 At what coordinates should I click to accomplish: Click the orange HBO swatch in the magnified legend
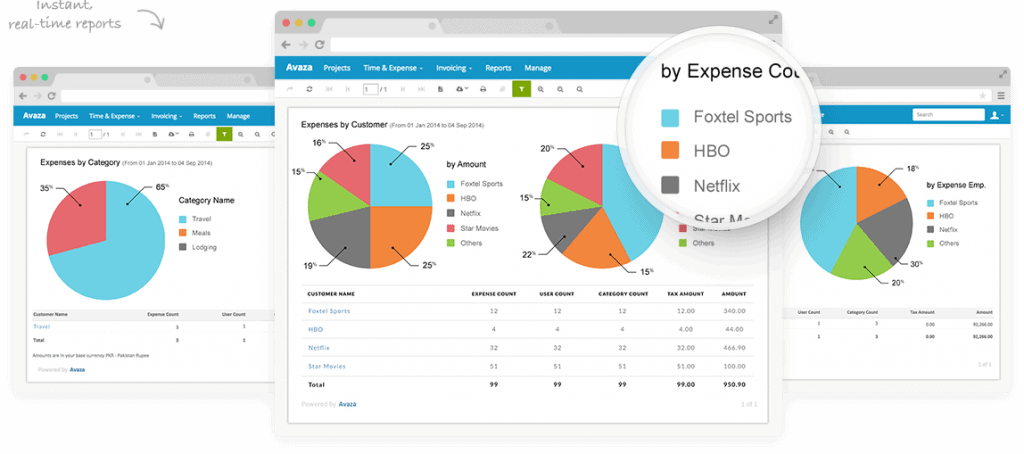671,151
